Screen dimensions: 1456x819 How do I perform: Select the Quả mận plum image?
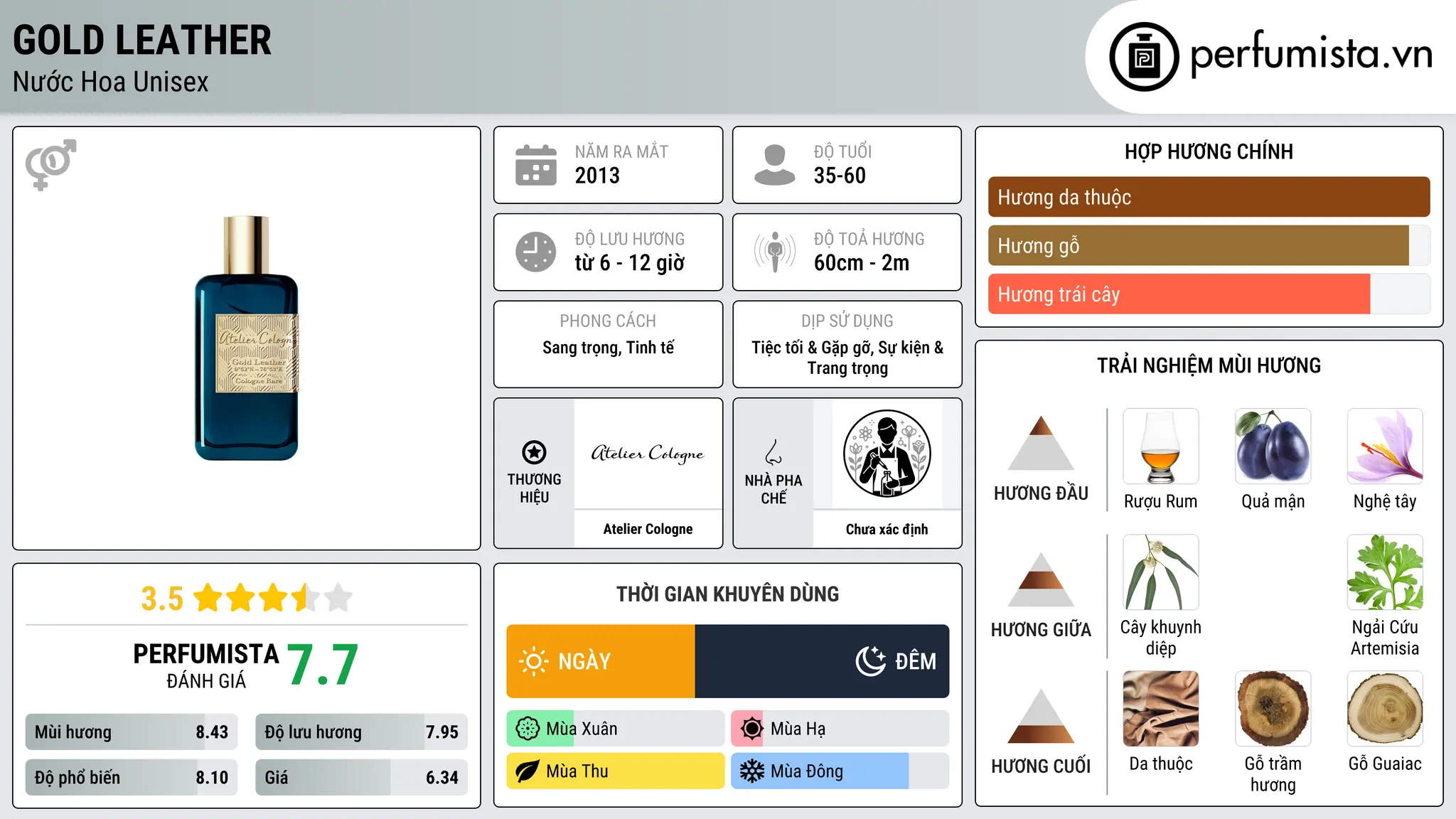point(1273,446)
